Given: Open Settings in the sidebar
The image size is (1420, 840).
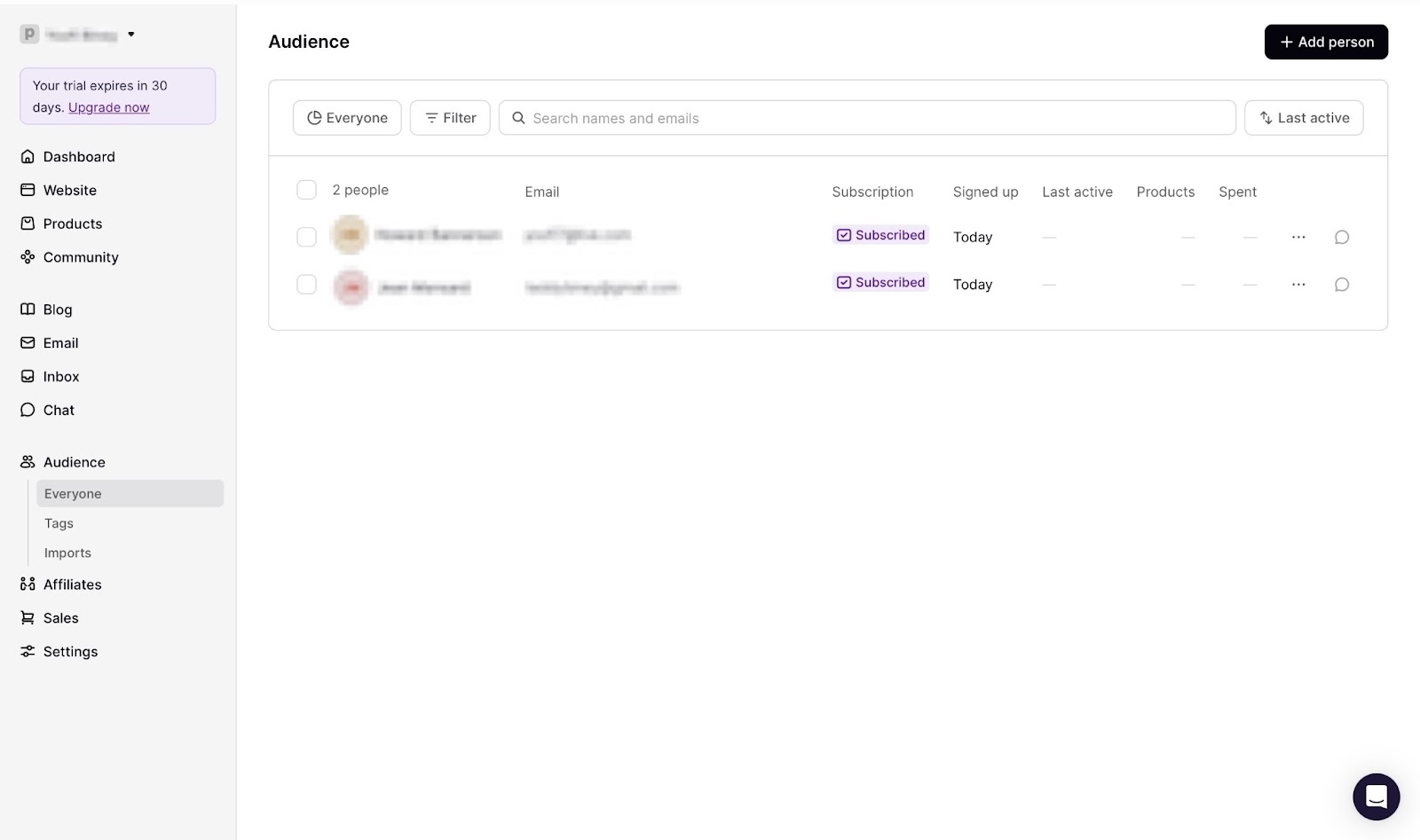Looking at the screenshot, I should 59,652.
